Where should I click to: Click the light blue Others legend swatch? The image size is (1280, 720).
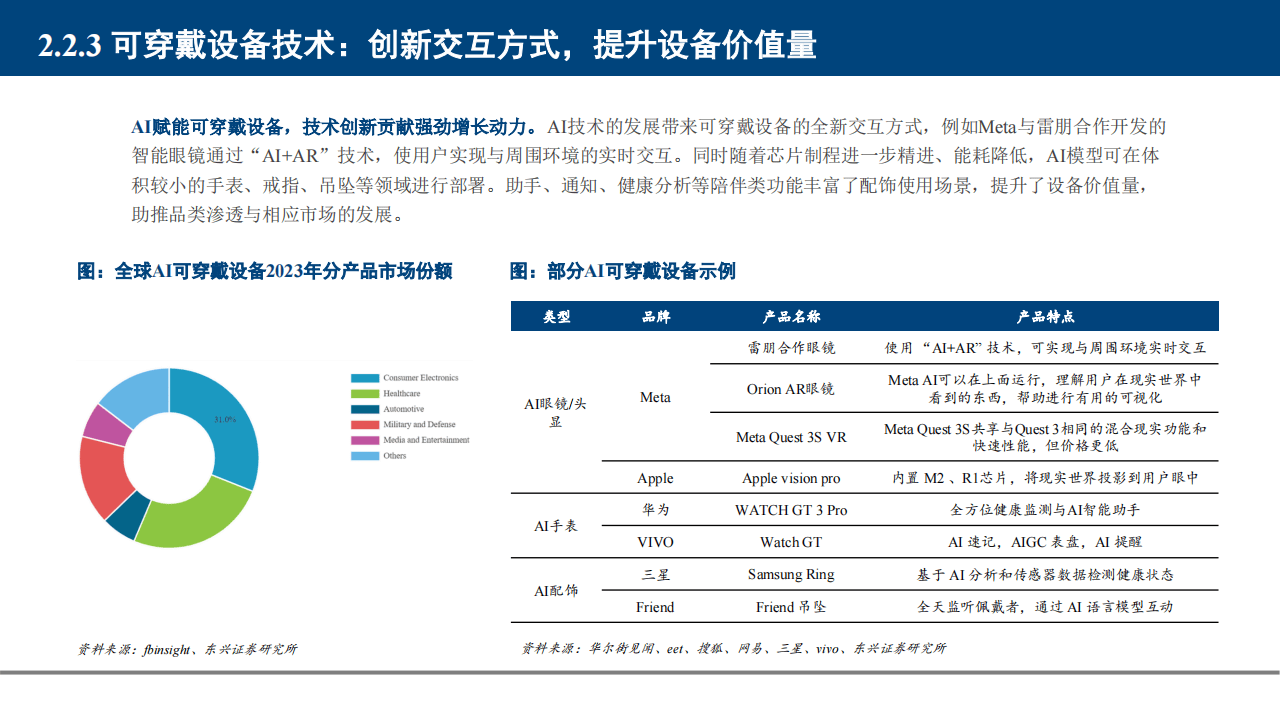[365, 456]
